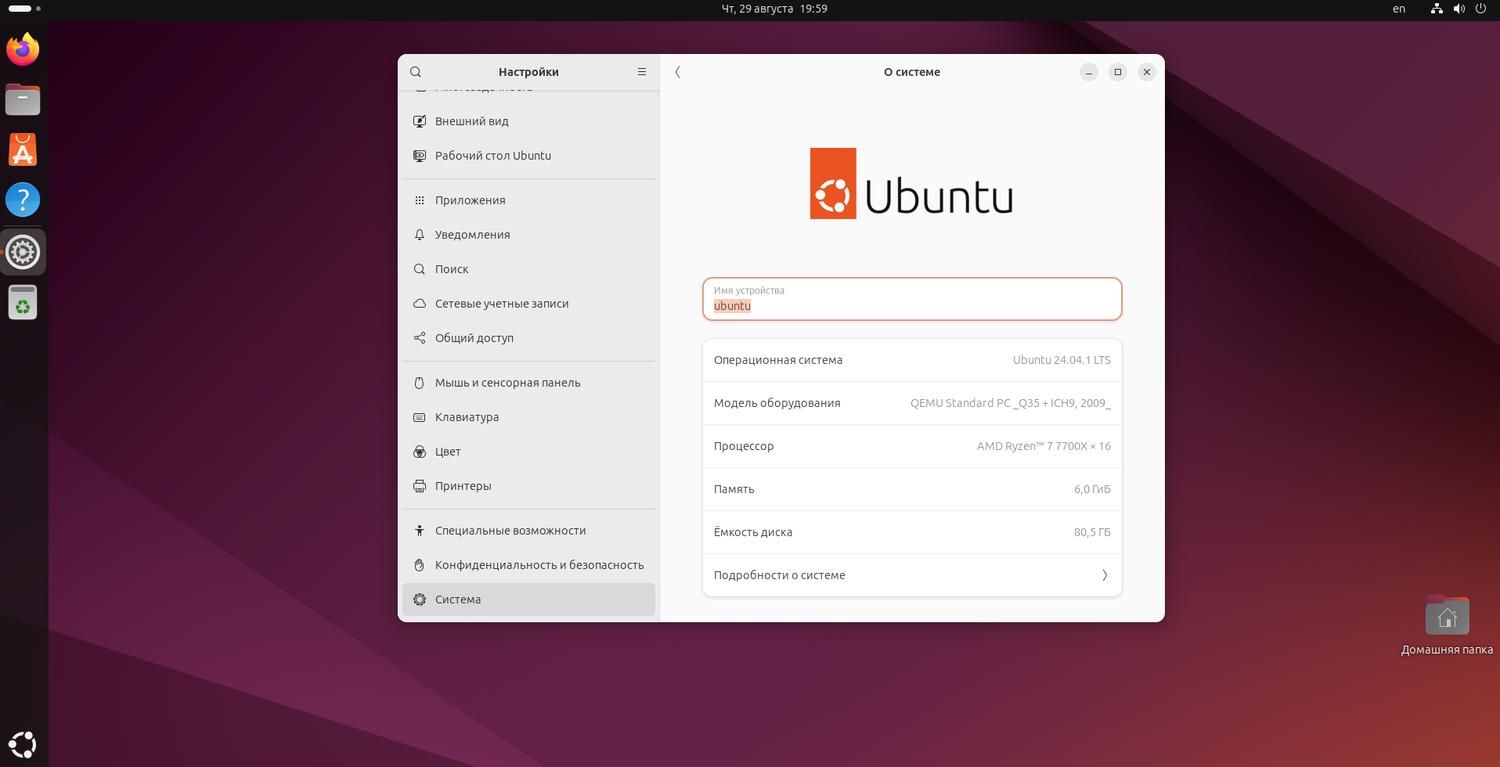1500x767 pixels.
Task: Open Общий доступ settings
Action: [528, 338]
